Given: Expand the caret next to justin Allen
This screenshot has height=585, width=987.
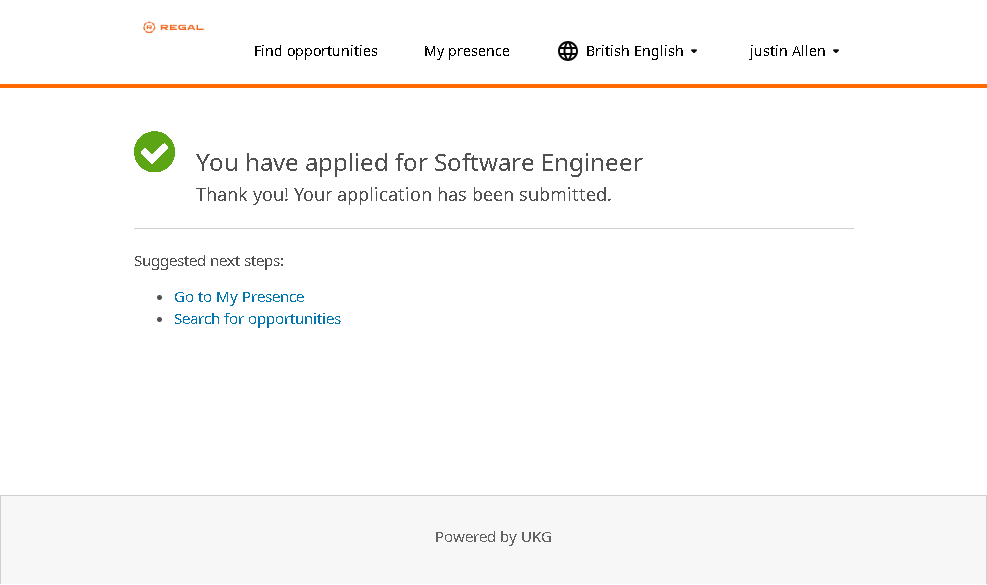Looking at the screenshot, I should pos(836,52).
